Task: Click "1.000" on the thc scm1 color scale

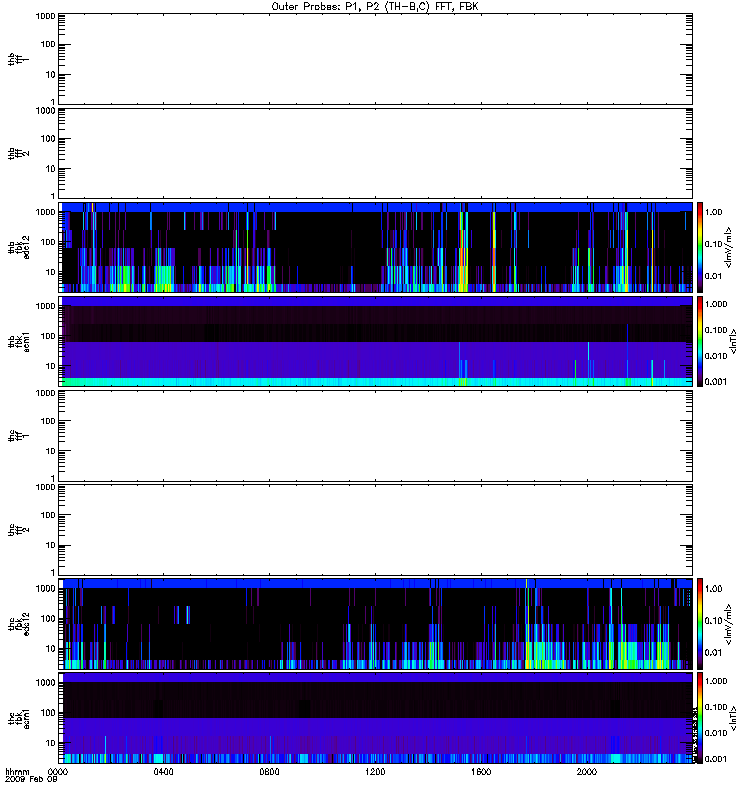Action: tap(716, 681)
